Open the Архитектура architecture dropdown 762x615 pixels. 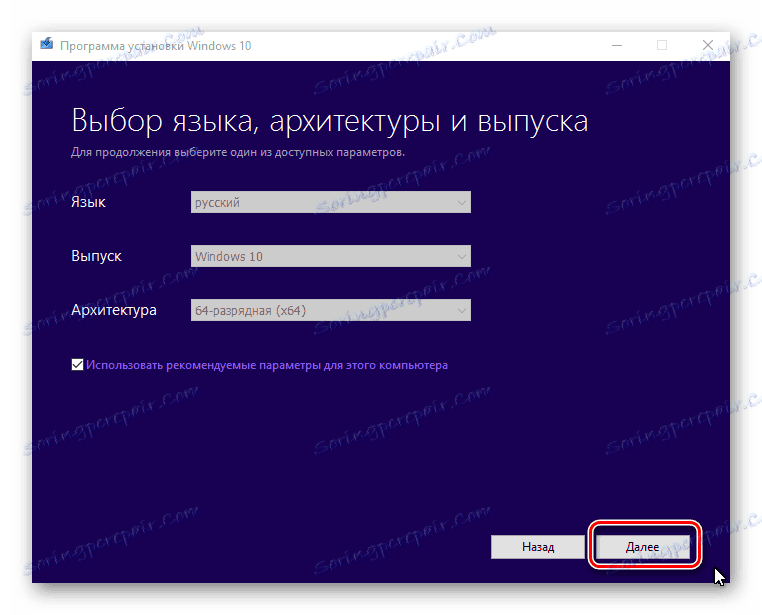tap(330, 310)
